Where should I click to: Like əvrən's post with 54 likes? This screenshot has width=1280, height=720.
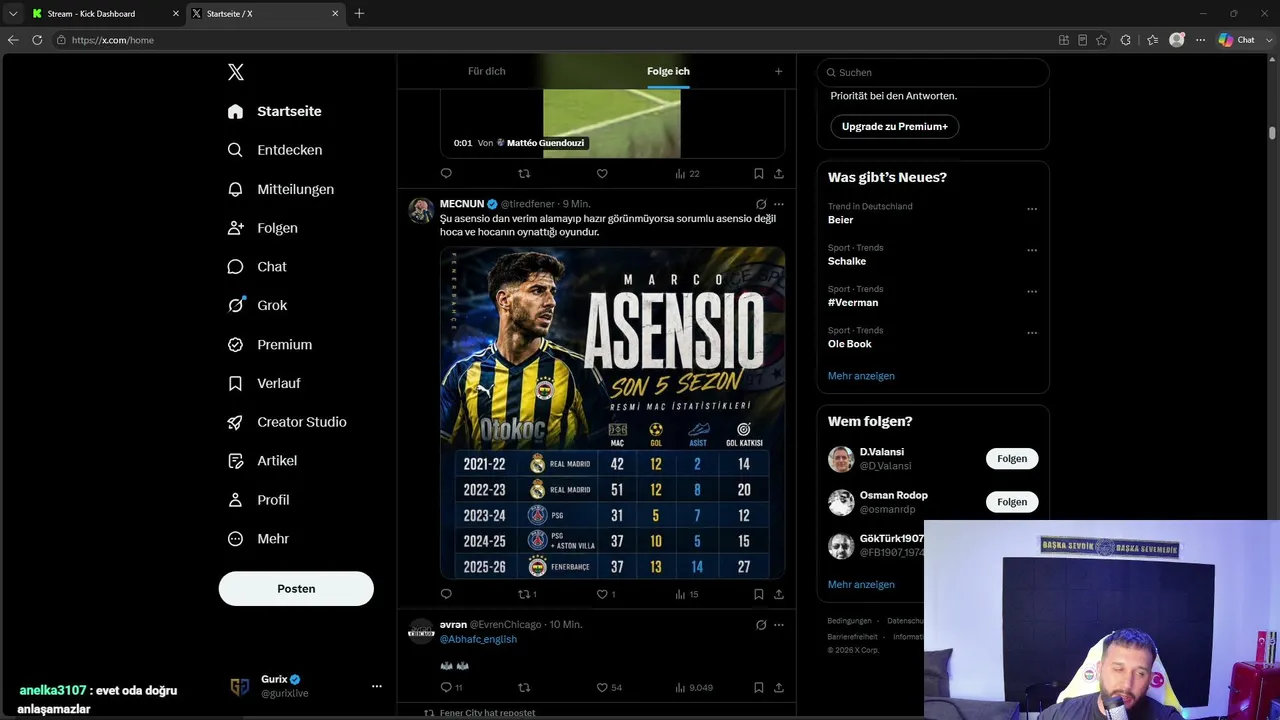click(609, 688)
